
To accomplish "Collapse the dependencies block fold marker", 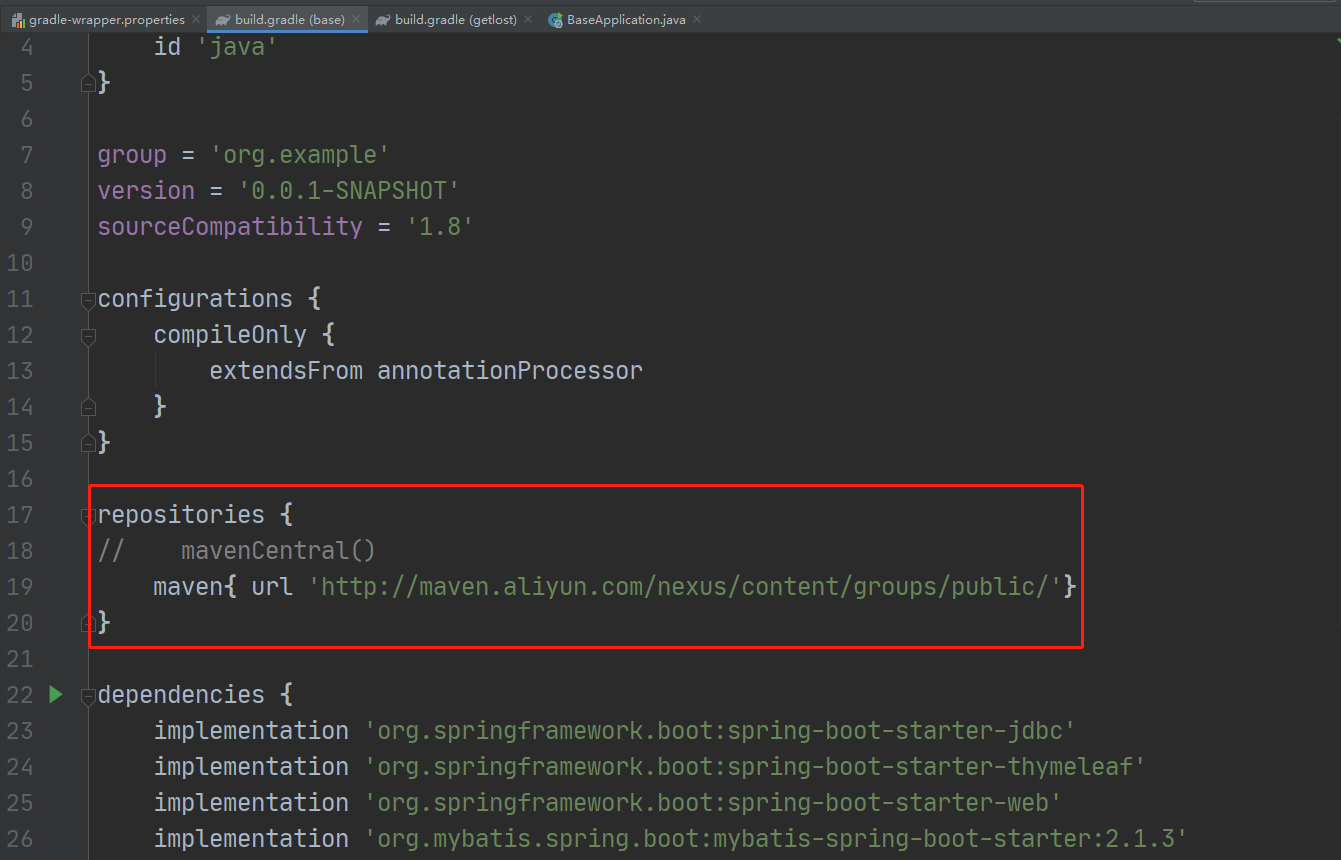I will pyautogui.click(x=88, y=695).
